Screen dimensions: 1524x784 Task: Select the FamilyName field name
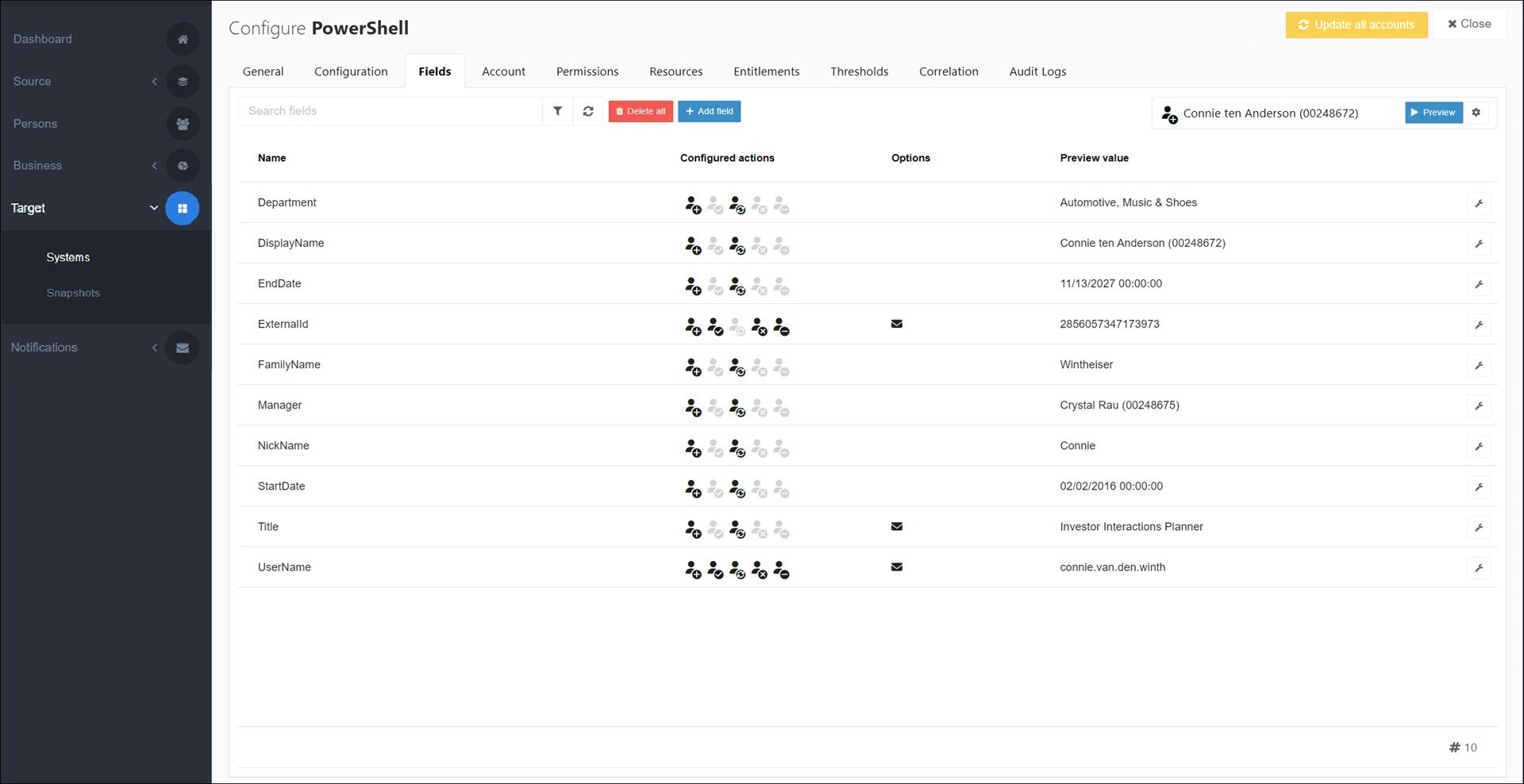click(289, 364)
